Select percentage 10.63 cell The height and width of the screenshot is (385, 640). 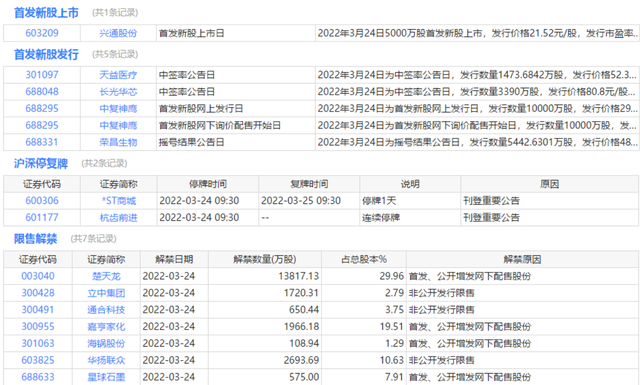click(364, 360)
